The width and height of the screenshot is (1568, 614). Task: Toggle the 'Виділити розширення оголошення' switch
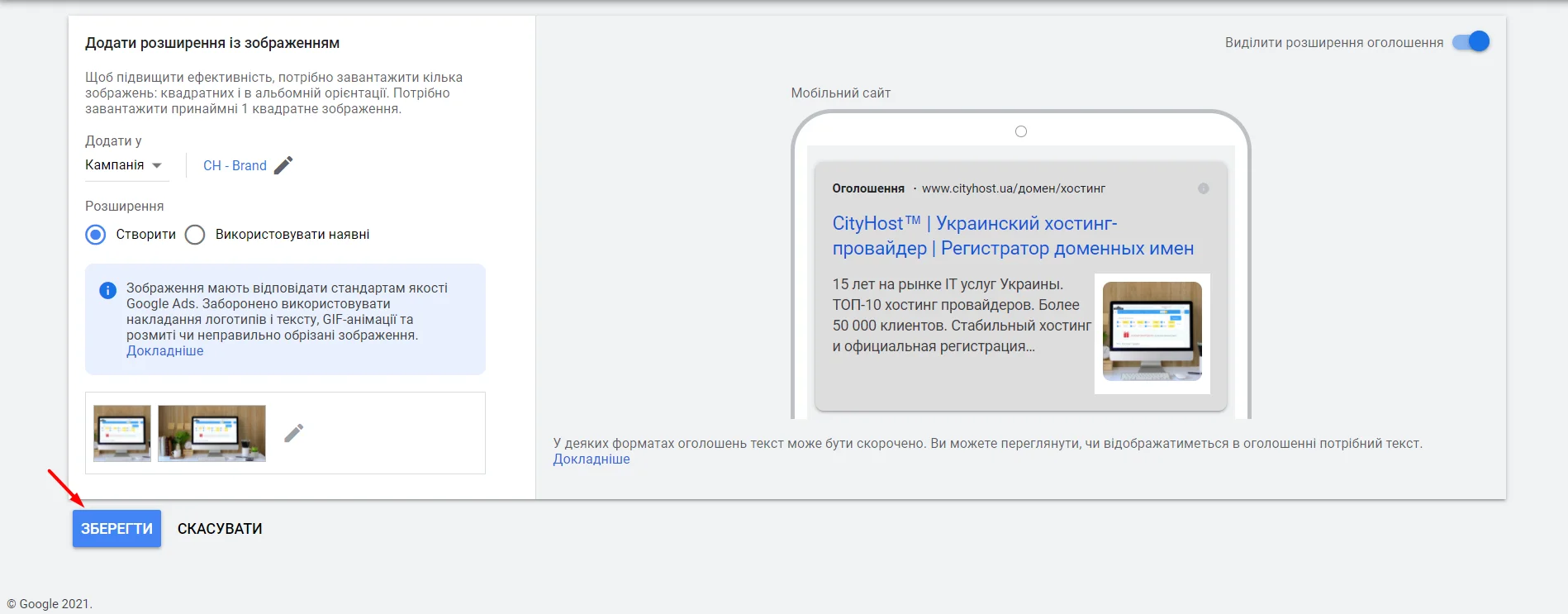tap(1471, 41)
